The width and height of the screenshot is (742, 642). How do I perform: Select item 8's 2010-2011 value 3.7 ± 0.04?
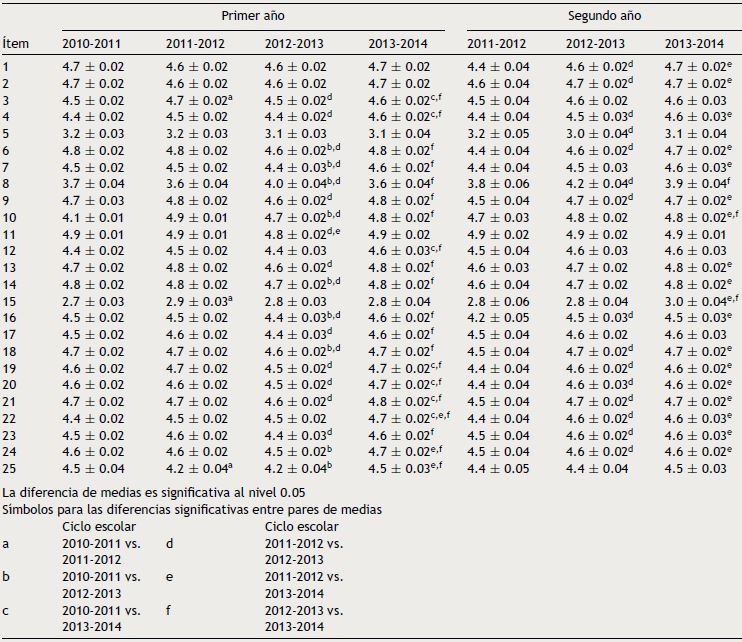pos(93,184)
